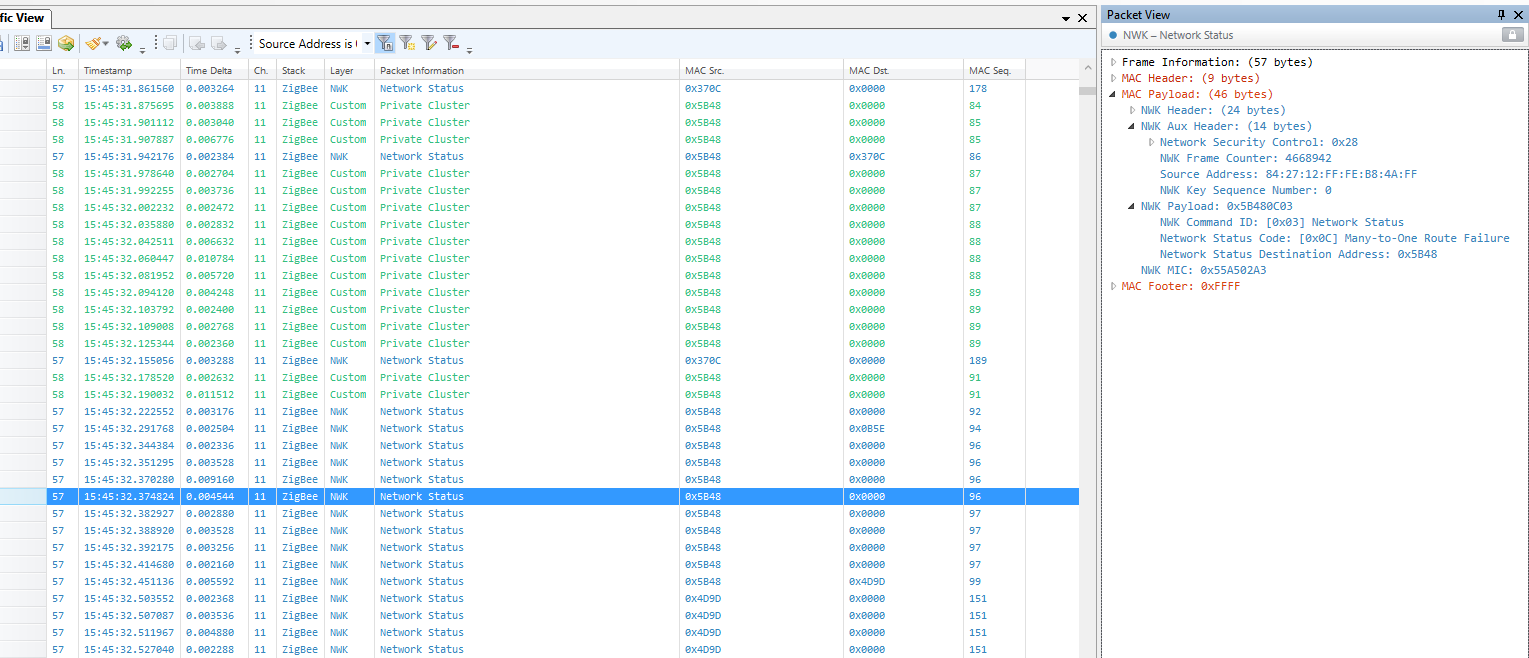The image size is (1529, 658).
Task: Expand the NWK Header (24 bytes) node
Action: (1132, 110)
